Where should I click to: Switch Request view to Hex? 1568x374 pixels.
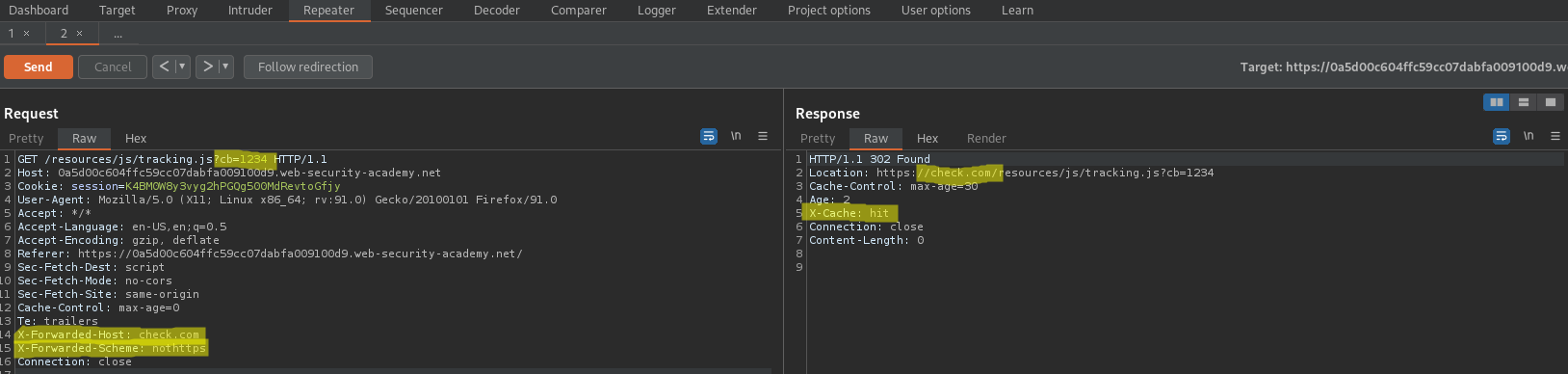(x=136, y=138)
